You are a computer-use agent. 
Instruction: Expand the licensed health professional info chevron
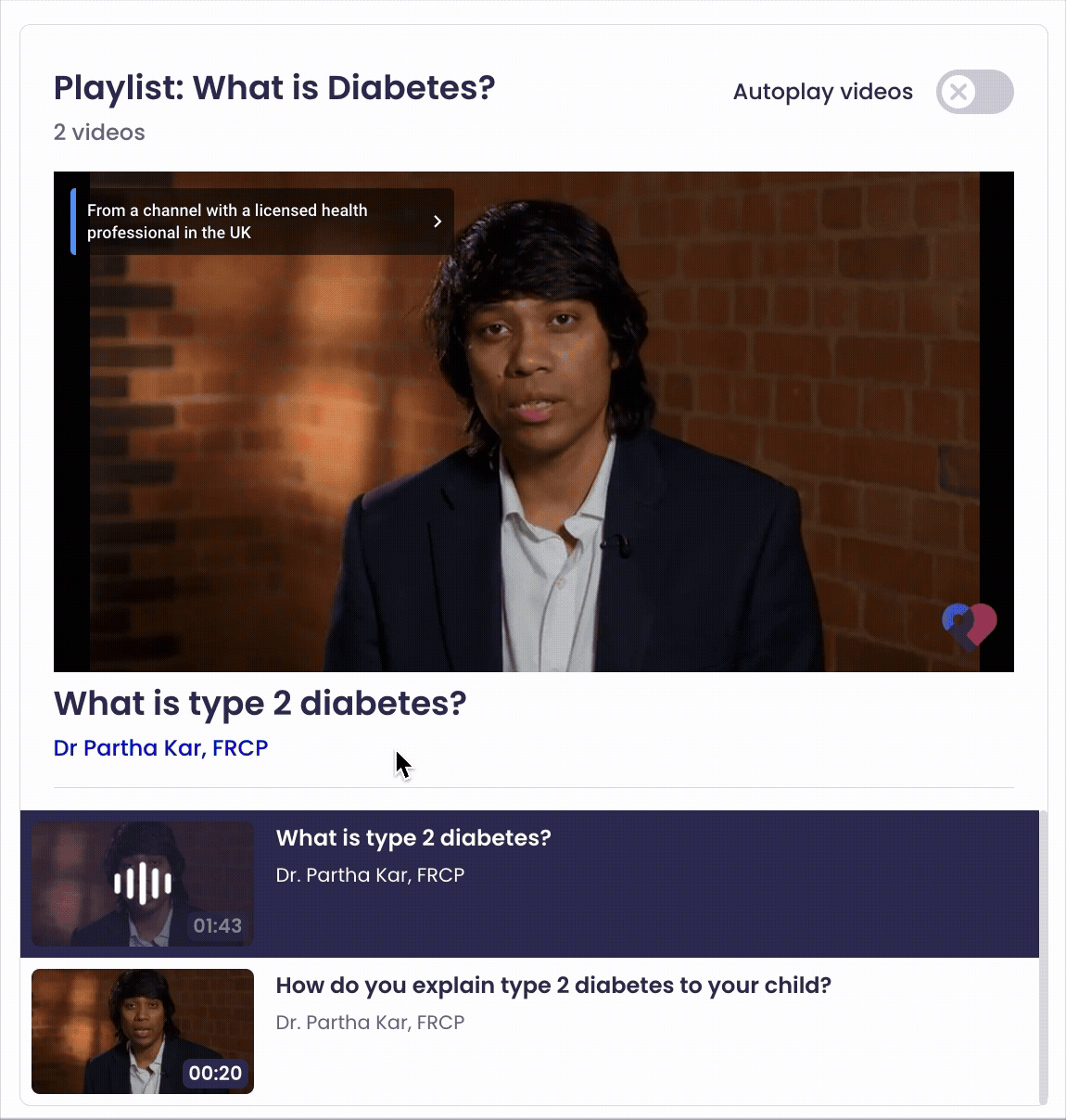click(438, 222)
